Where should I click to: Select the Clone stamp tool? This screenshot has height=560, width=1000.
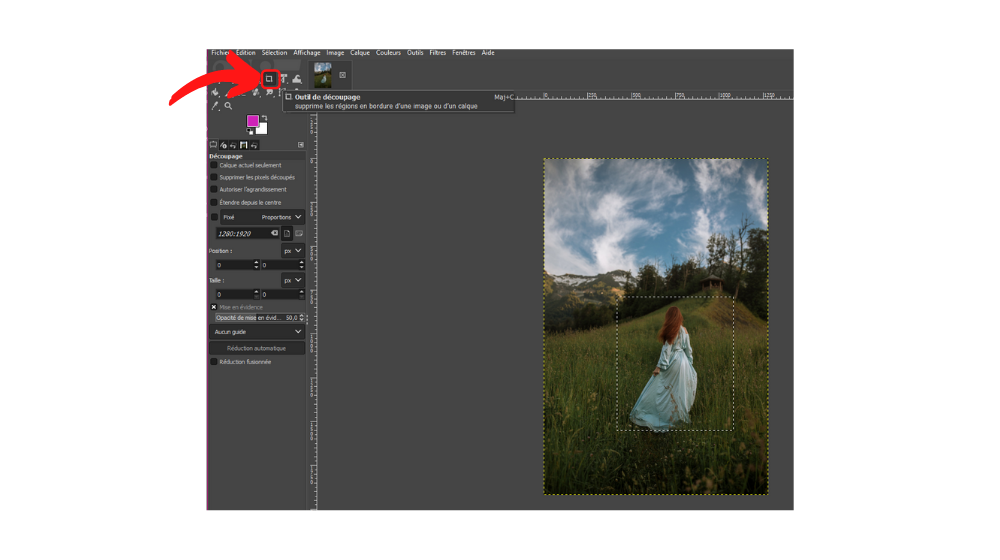click(x=256, y=92)
